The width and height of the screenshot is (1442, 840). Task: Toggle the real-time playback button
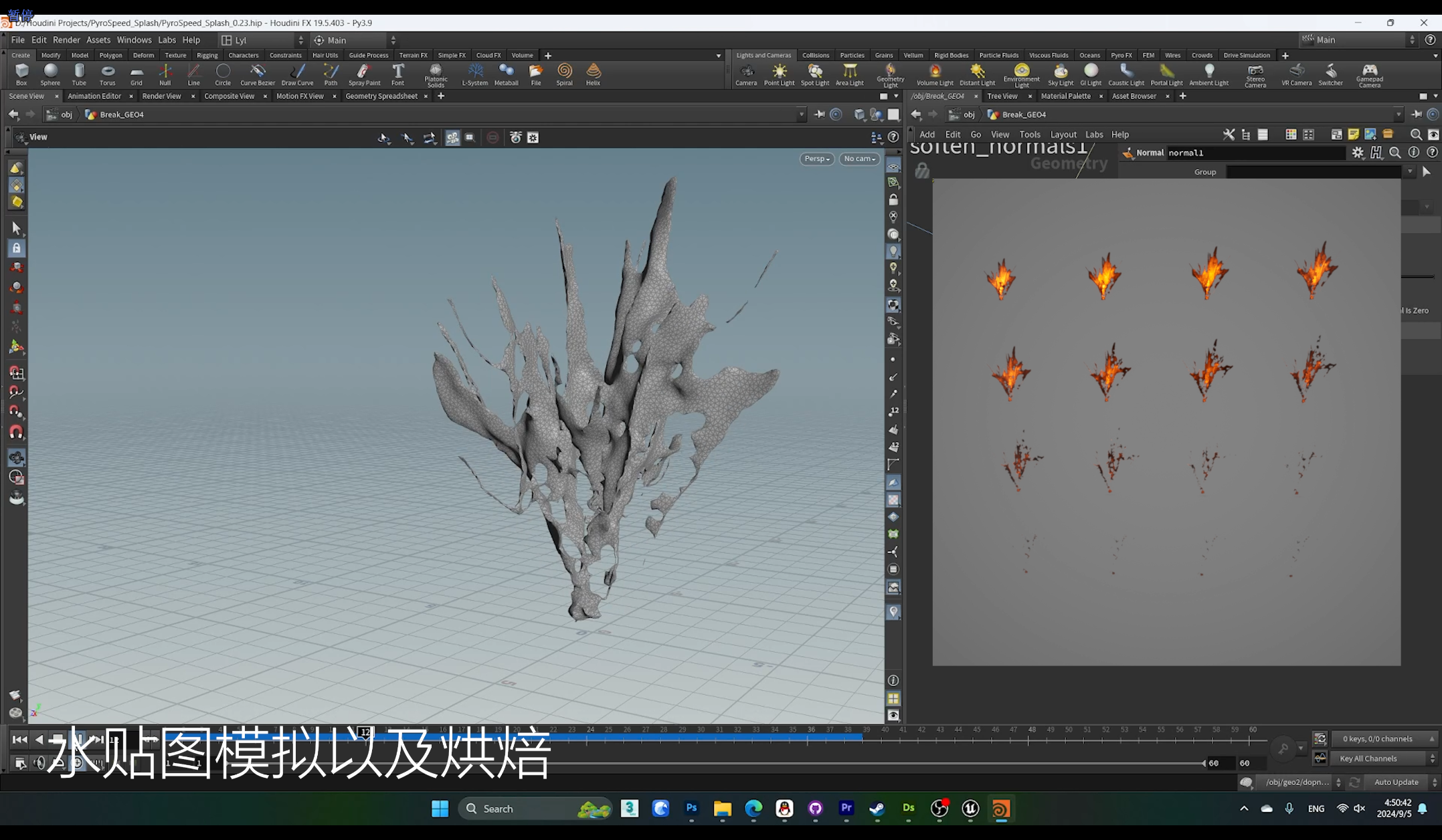[78, 762]
